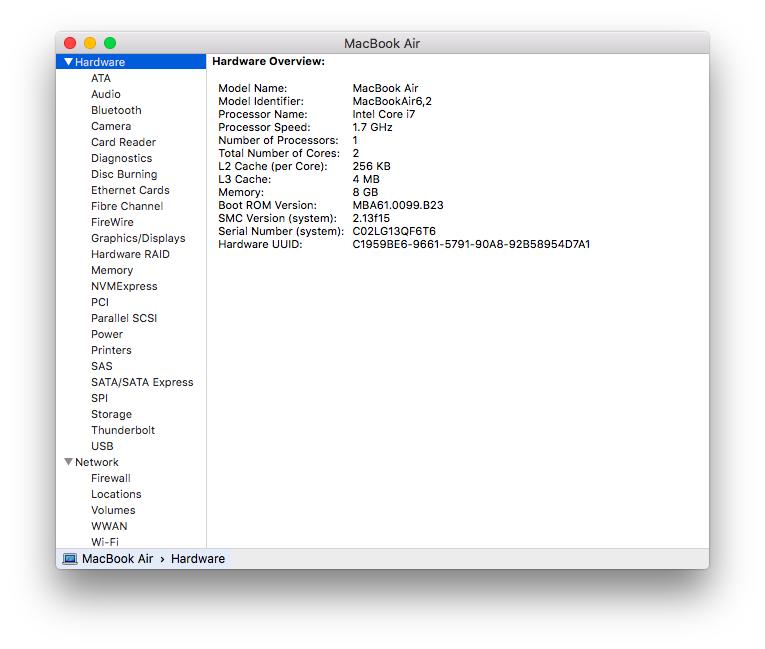The width and height of the screenshot is (765, 649).
Task: Open the Fibre Channel section
Action: pos(127,206)
